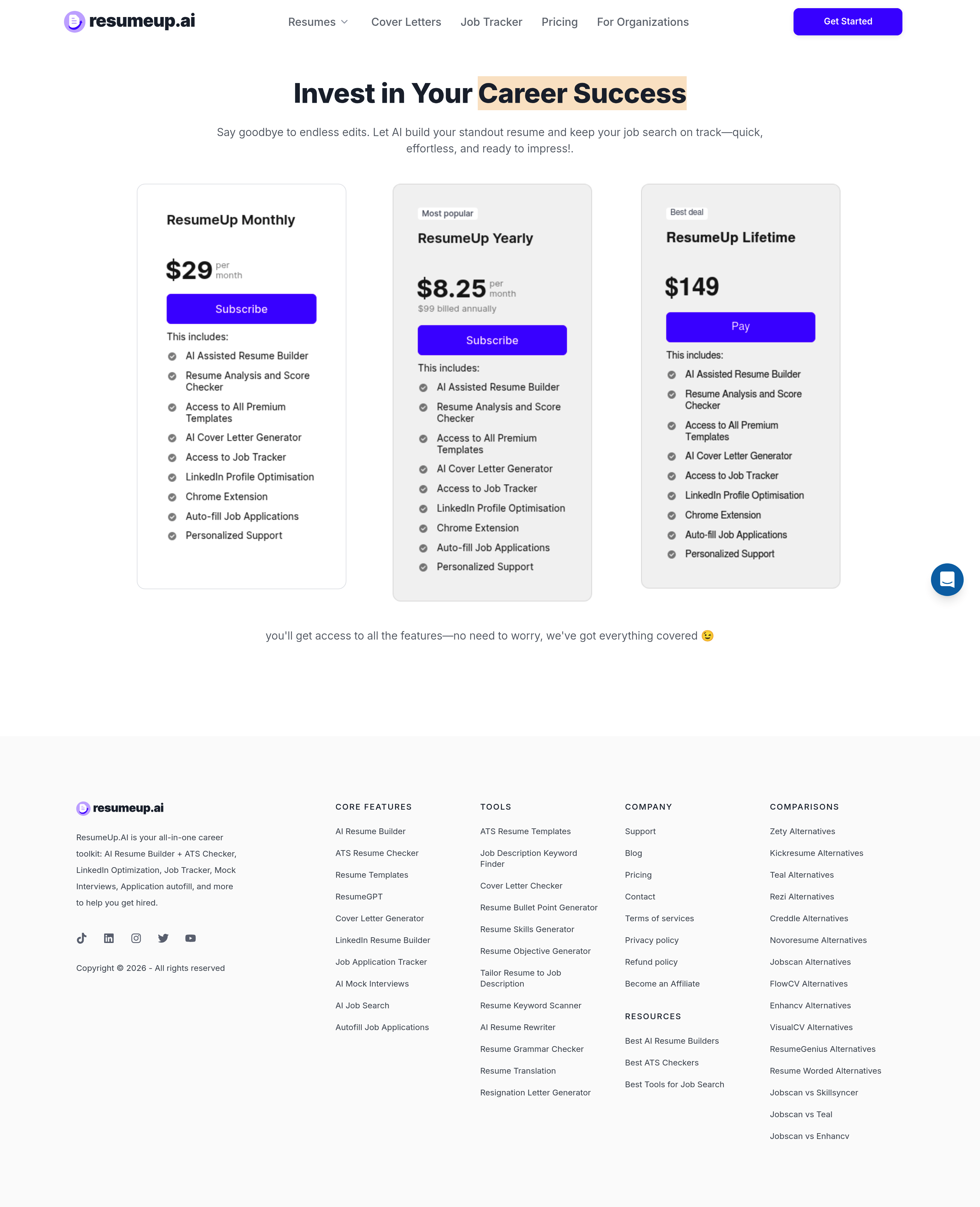The width and height of the screenshot is (980, 1207).
Task: Open the Zety Alternatives comparison link
Action: point(802,831)
